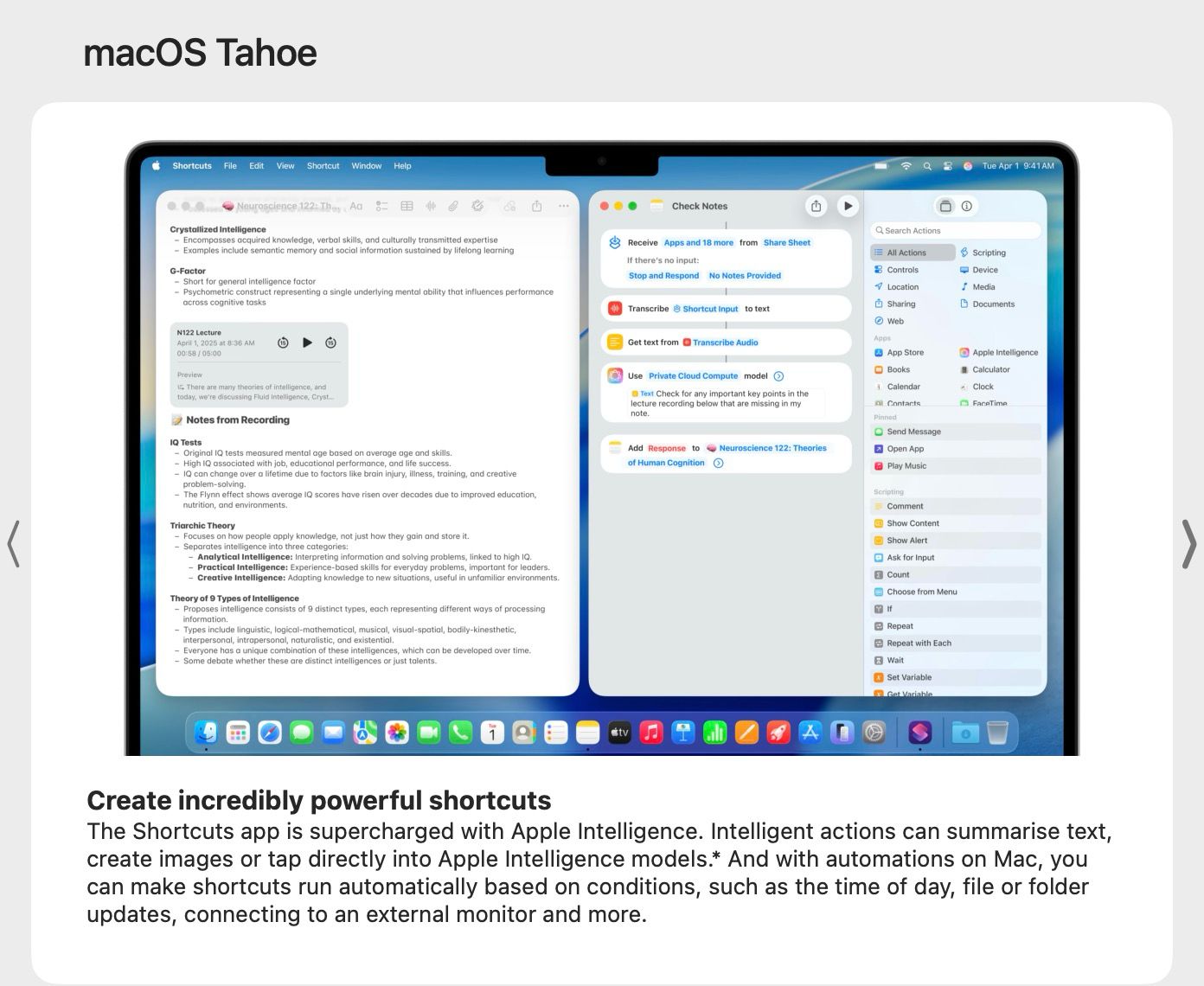The image size is (1204, 986).
Task: Skip forward 15 seconds in recording
Action: 330,343
